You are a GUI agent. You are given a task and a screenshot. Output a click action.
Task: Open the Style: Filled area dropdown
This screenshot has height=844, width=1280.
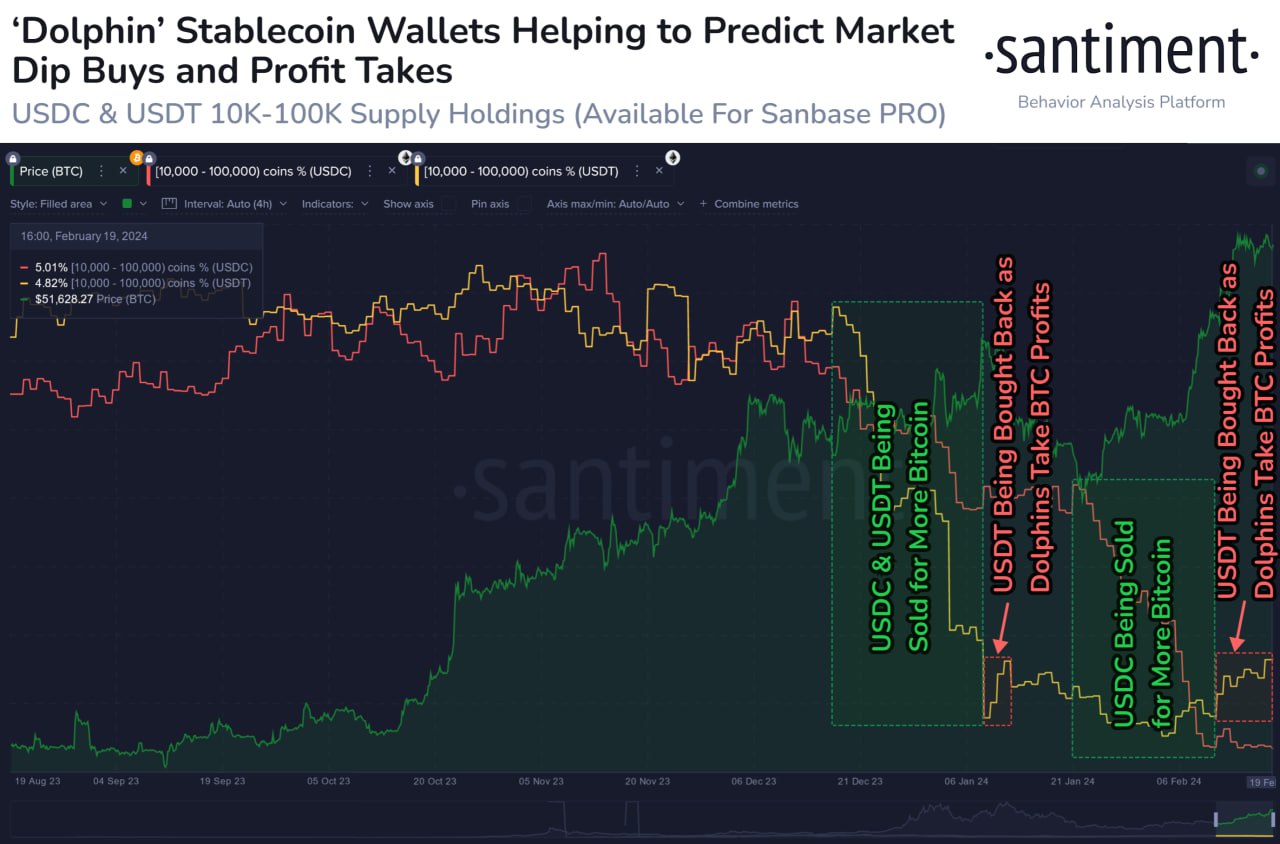coord(56,204)
